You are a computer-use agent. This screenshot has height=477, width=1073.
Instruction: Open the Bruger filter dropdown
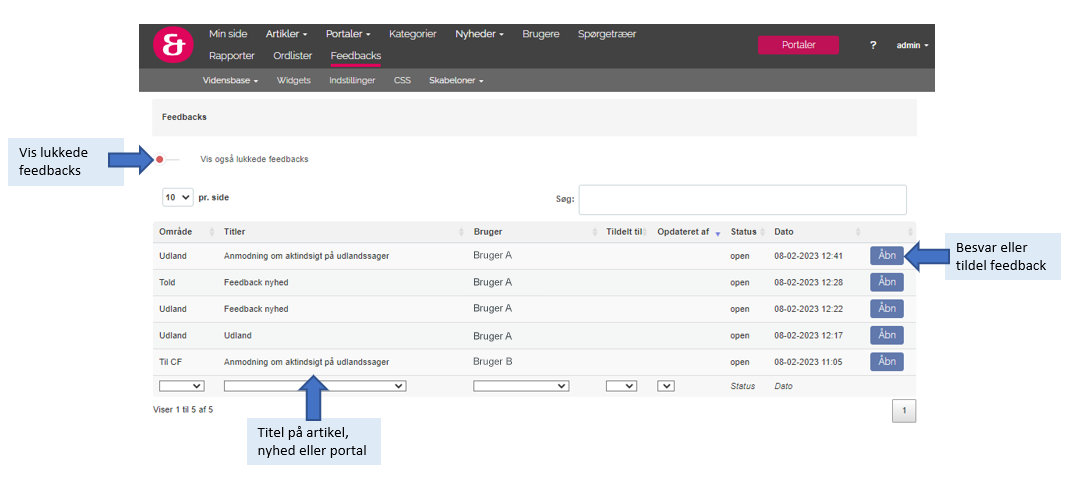(521, 386)
